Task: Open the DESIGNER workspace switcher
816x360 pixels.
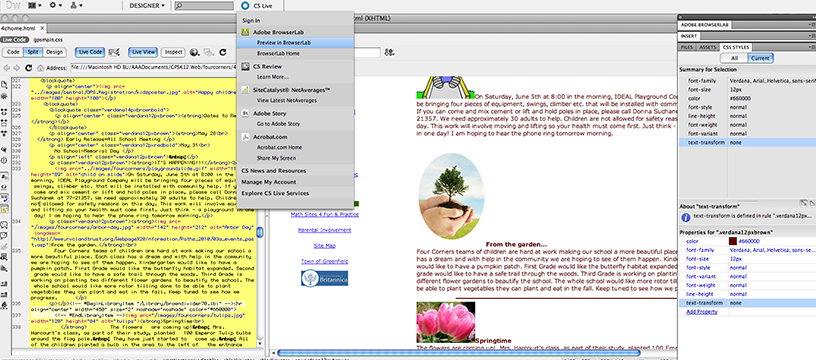Action: click(146, 5)
